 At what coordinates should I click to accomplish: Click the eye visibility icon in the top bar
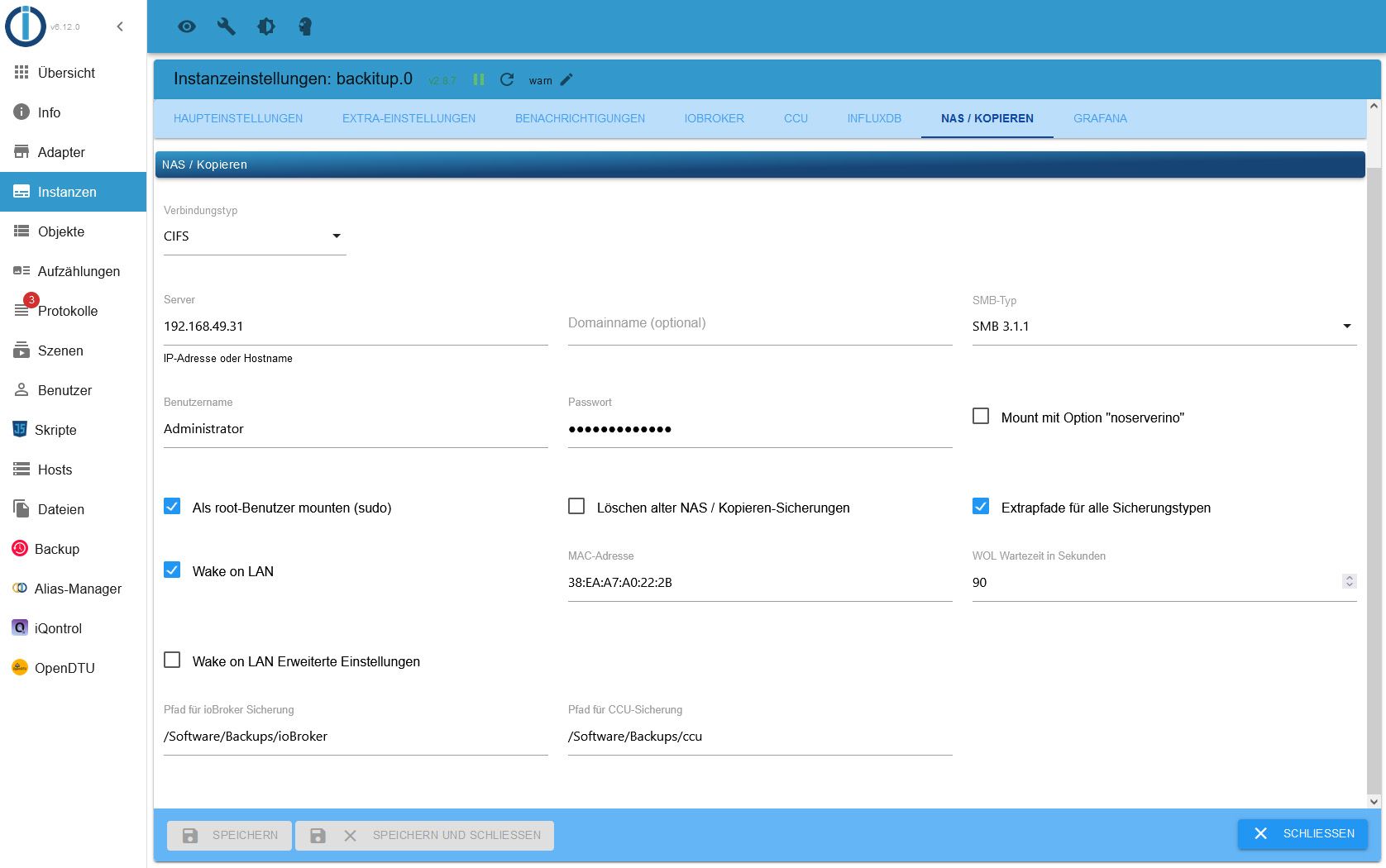tap(187, 26)
